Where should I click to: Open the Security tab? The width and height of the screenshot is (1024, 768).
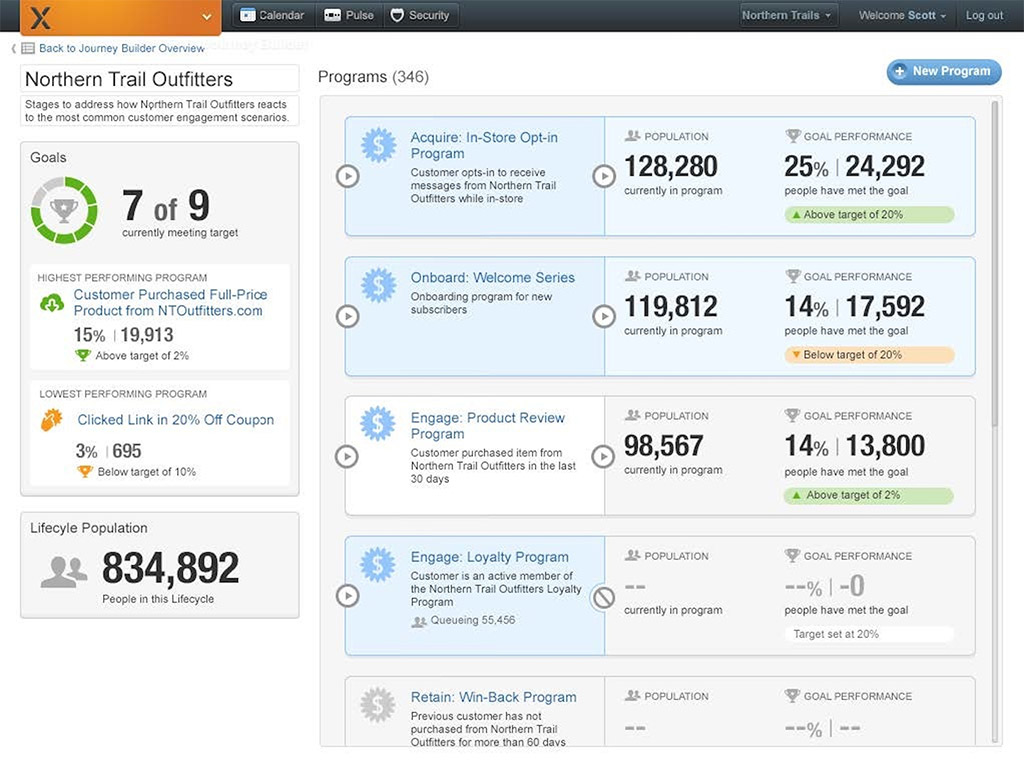(x=421, y=15)
